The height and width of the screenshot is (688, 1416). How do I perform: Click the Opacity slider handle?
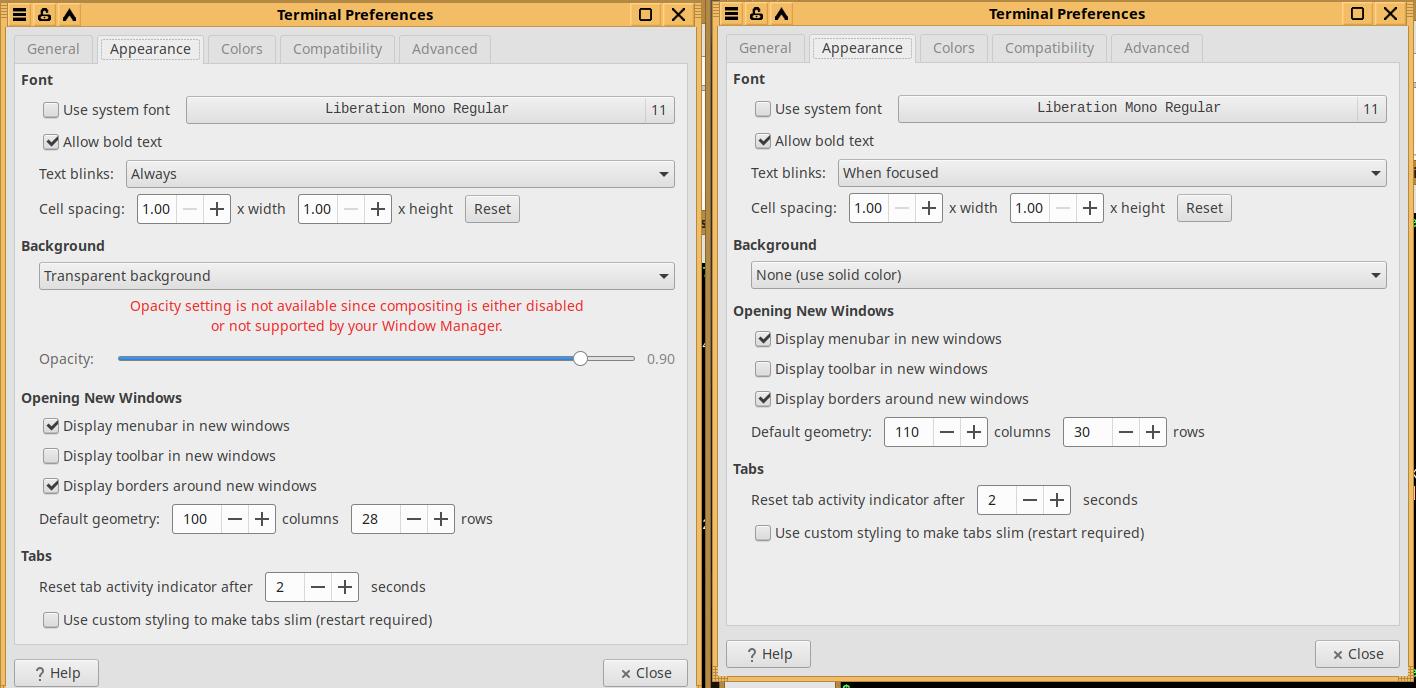click(x=580, y=358)
